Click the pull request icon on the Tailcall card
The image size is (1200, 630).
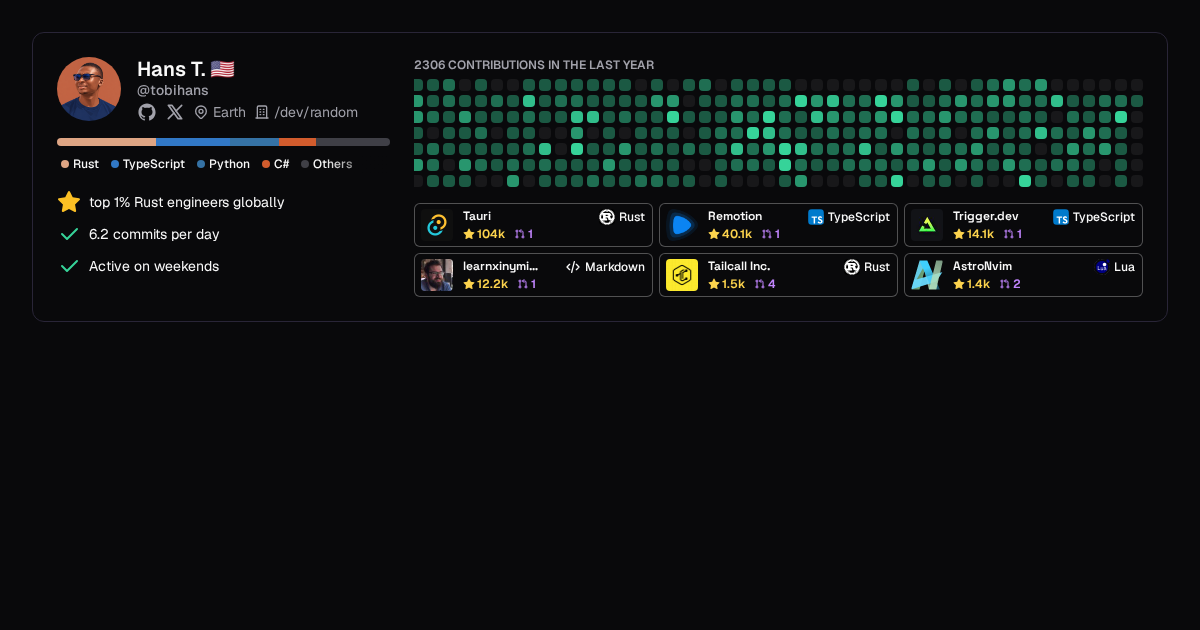pos(760,284)
